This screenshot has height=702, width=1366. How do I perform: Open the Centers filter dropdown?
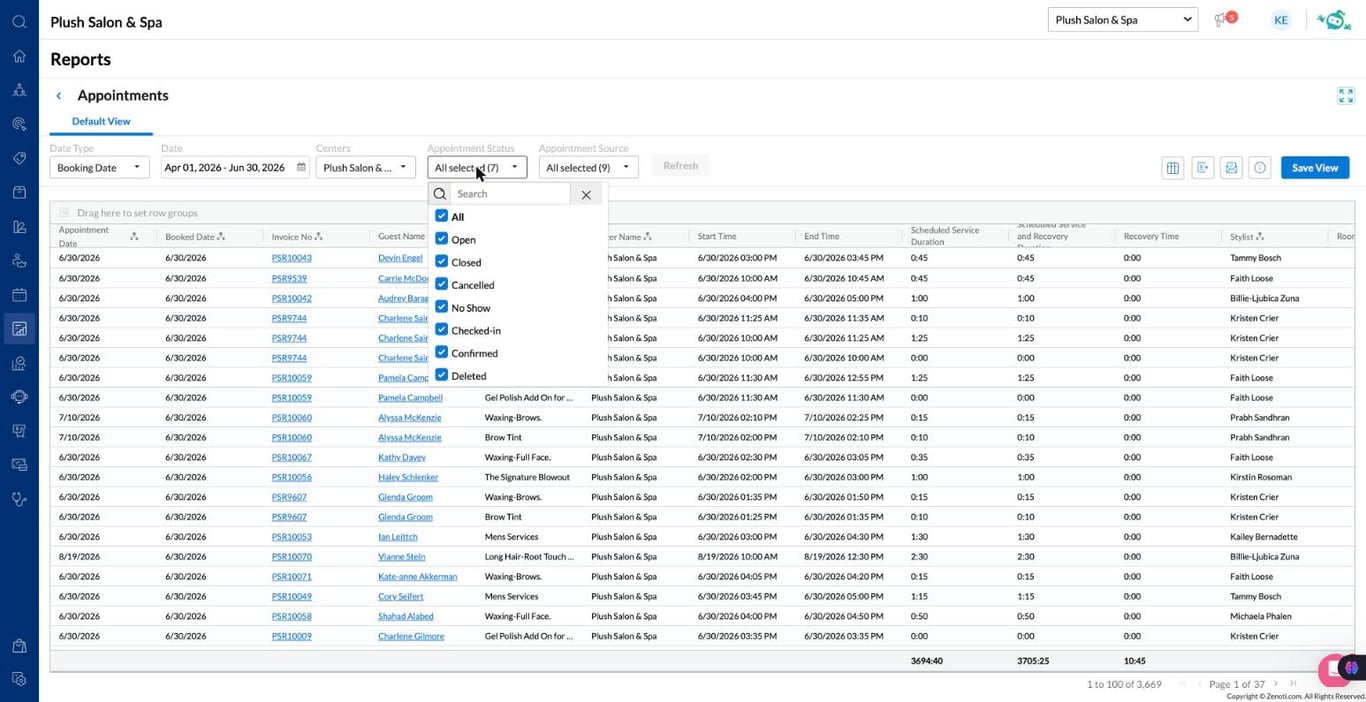pyautogui.click(x=365, y=168)
